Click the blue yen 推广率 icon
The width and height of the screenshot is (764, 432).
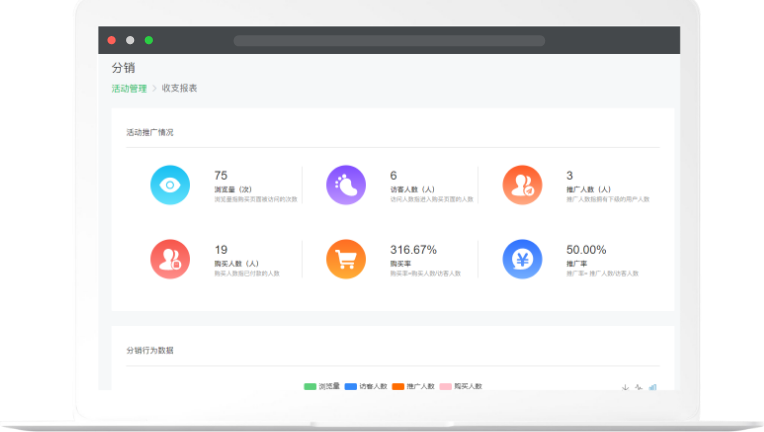click(x=522, y=259)
